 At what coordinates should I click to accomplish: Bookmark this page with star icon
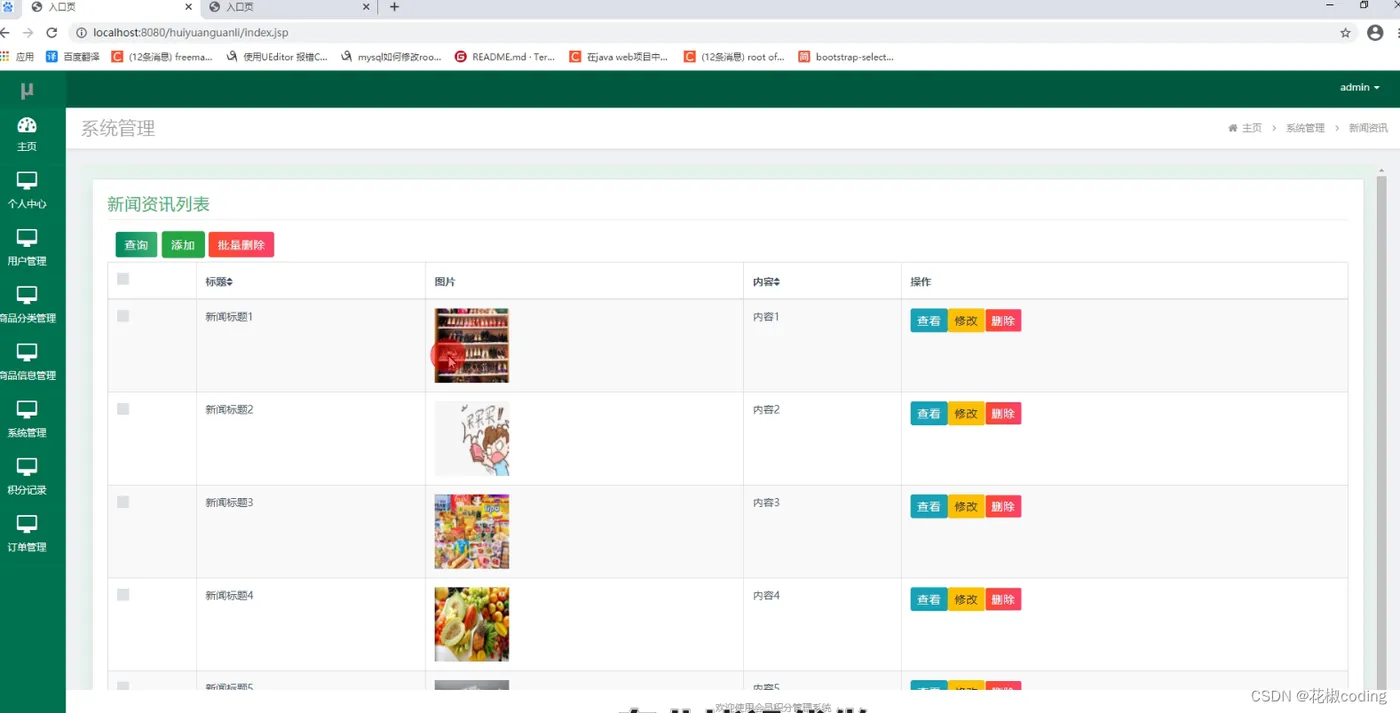point(1345,33)
